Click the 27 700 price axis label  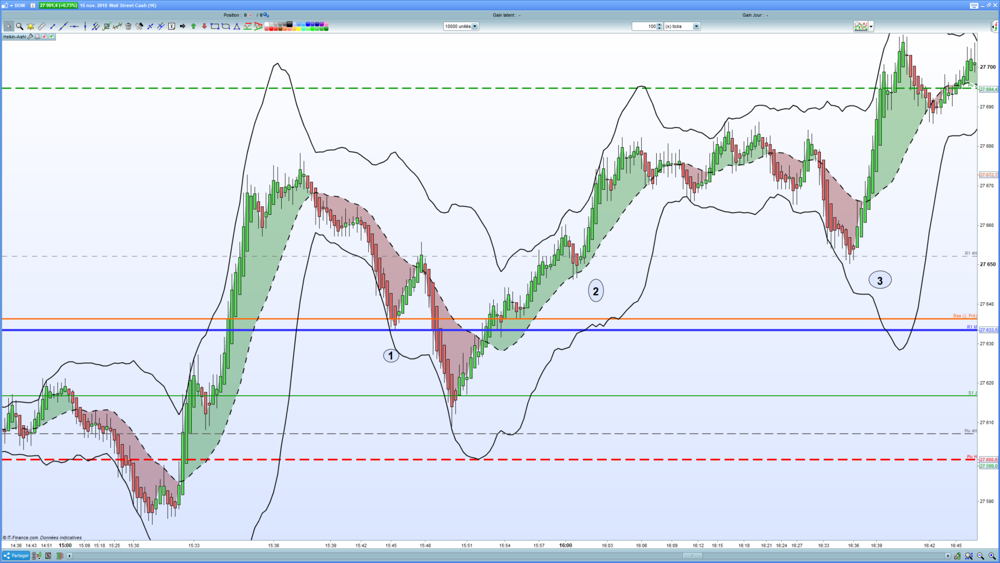pyautogui.click(x=987, y=67)
